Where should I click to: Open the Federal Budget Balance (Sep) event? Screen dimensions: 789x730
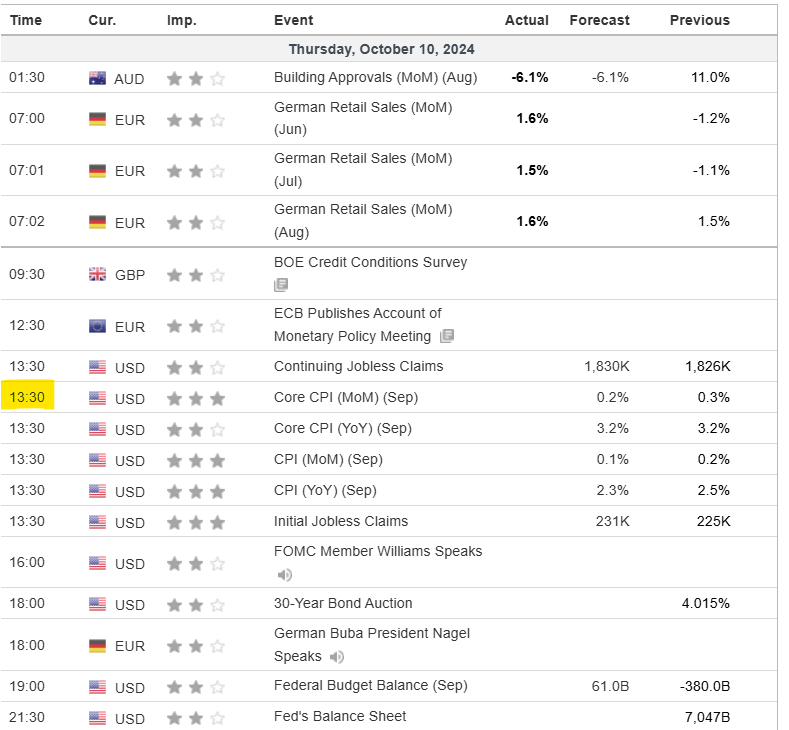(370, 686)
